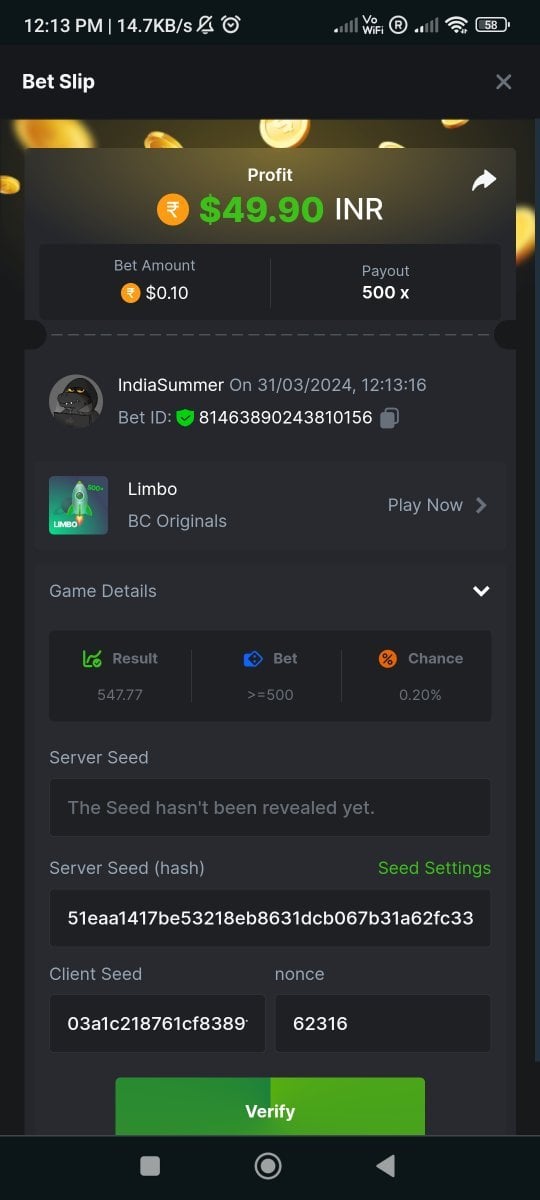
Task: Click the green Verify button
Action: click(270, 1106)
